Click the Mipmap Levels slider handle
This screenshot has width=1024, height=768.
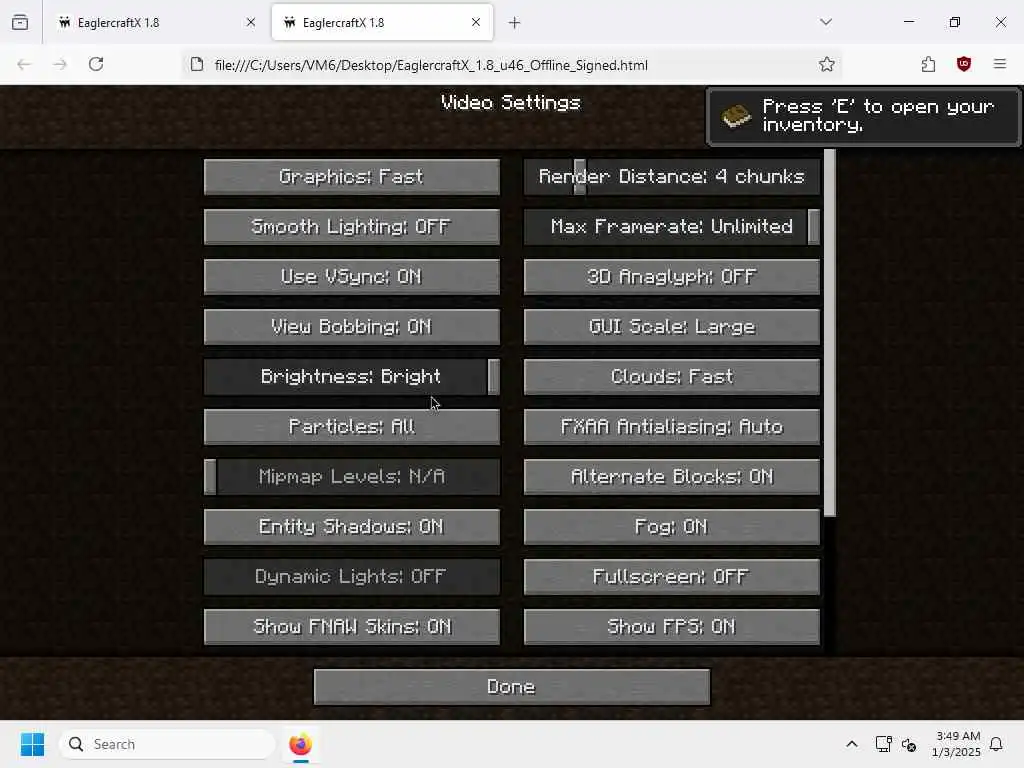coord(210,477)
